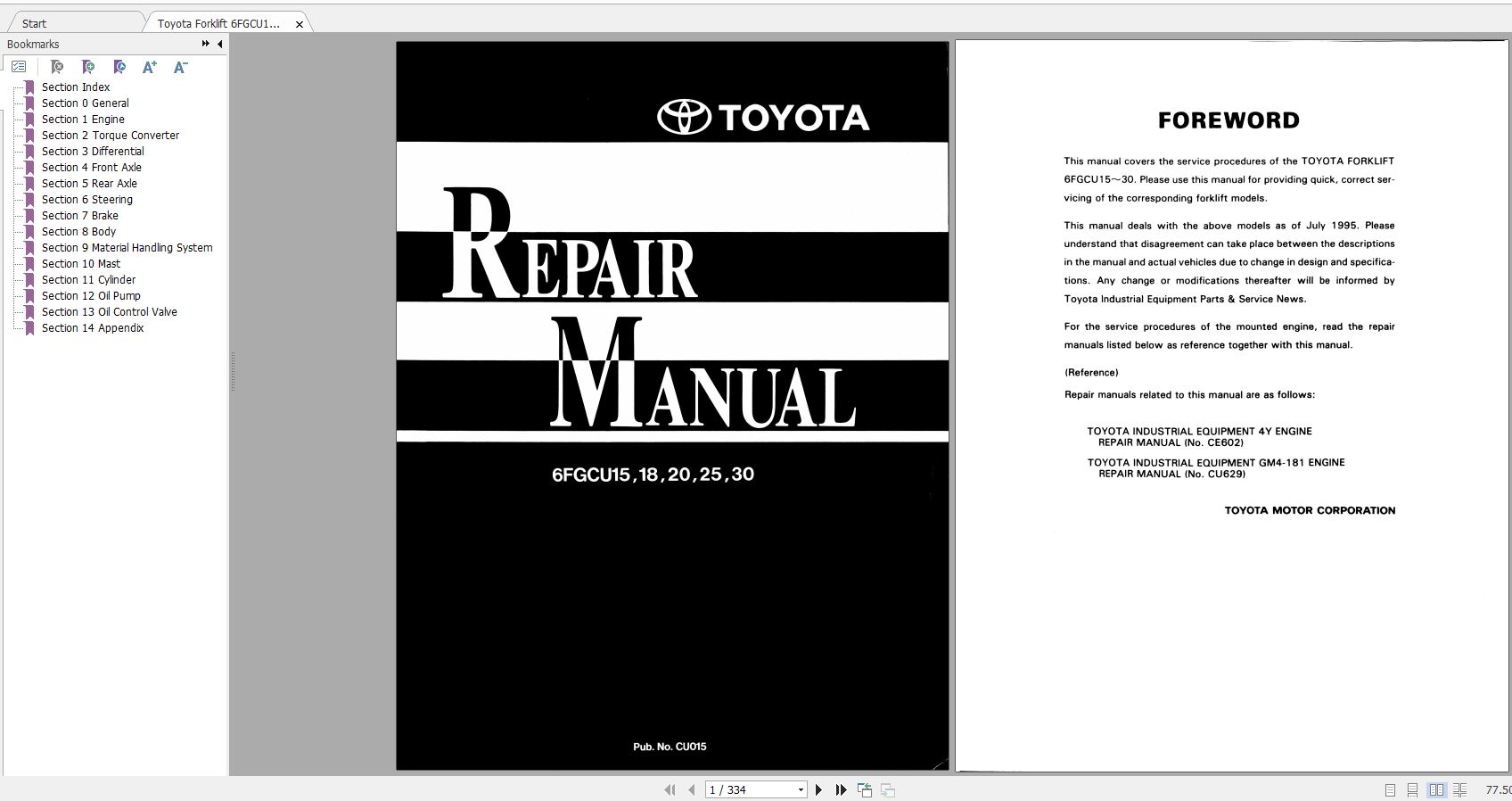Click the Bookmarks panel title
This screenshot has height=801, width=1512.
click(x=33, y=44)
